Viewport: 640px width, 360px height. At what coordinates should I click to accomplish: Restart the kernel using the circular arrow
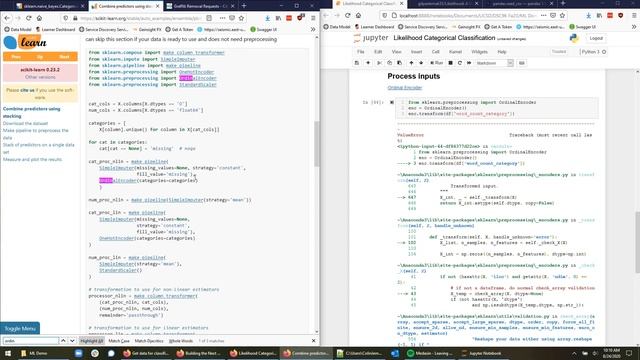[x=460, y=63]
